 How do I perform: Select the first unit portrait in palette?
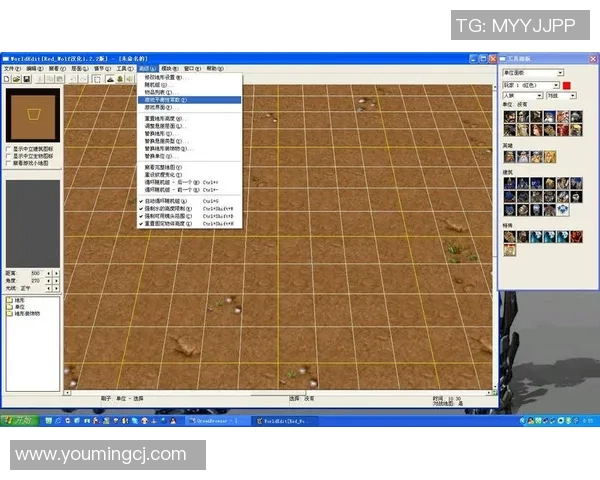pyautogui.click(x=510, y=116)
